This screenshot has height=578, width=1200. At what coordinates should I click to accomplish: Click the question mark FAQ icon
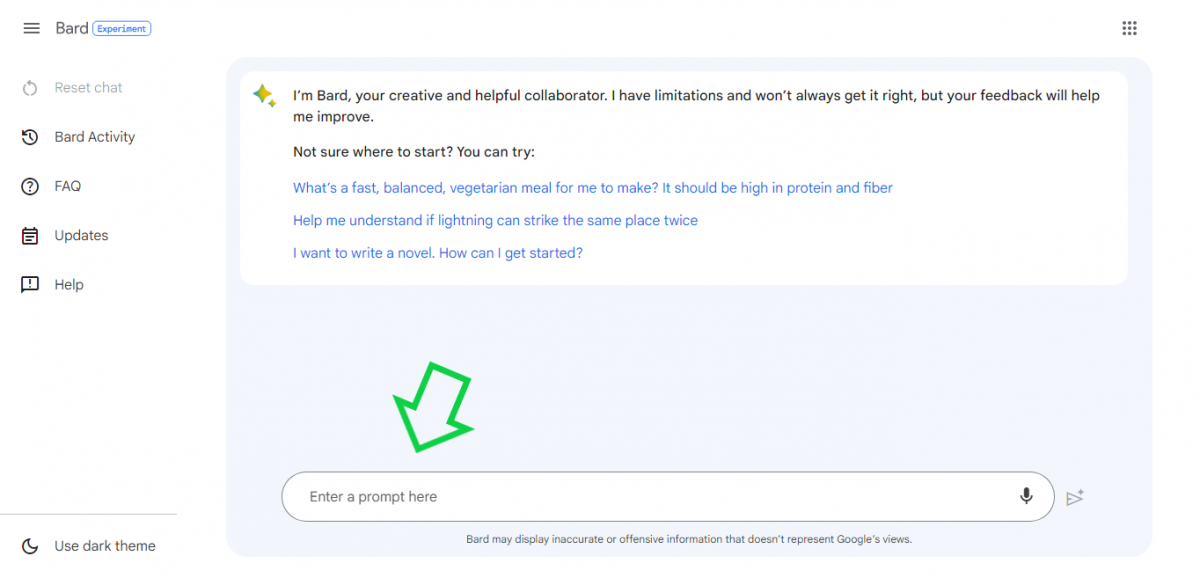pyautogui.click(x=30, y=186)
